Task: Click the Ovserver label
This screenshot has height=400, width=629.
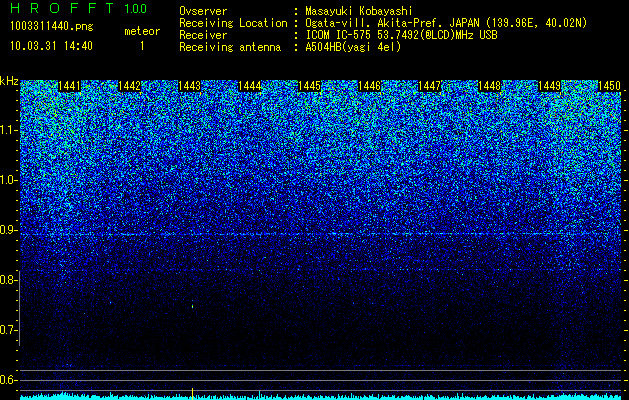Action: [203, 11]
